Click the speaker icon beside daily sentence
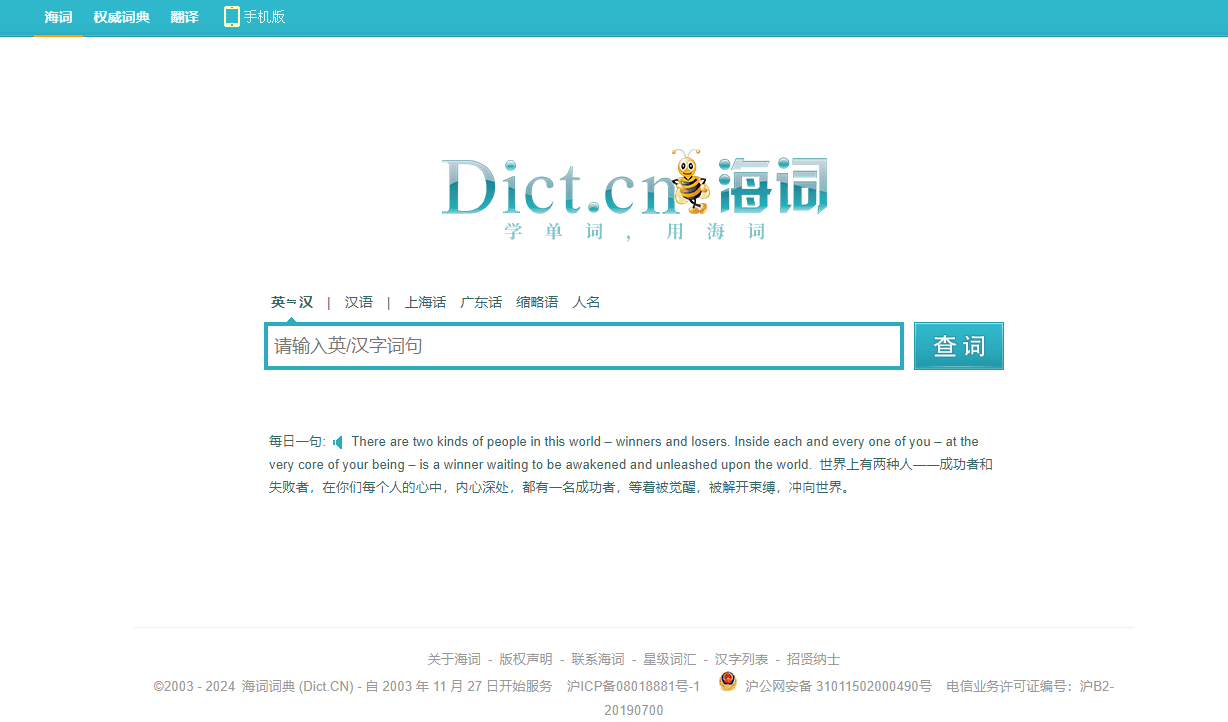 (338, 442)
